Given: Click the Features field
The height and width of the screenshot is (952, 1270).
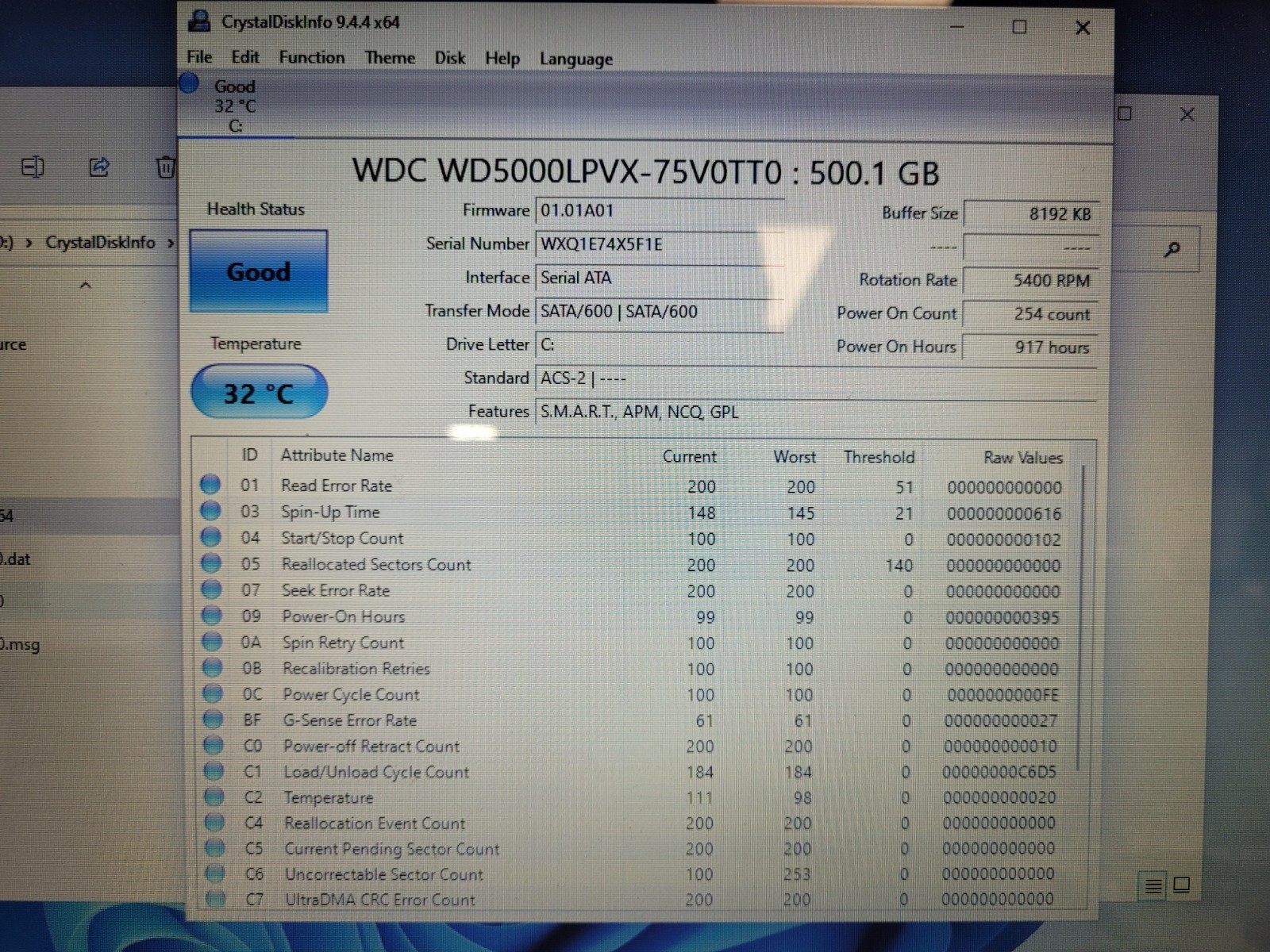Looking at the screenshot, I should coord(816,412).
